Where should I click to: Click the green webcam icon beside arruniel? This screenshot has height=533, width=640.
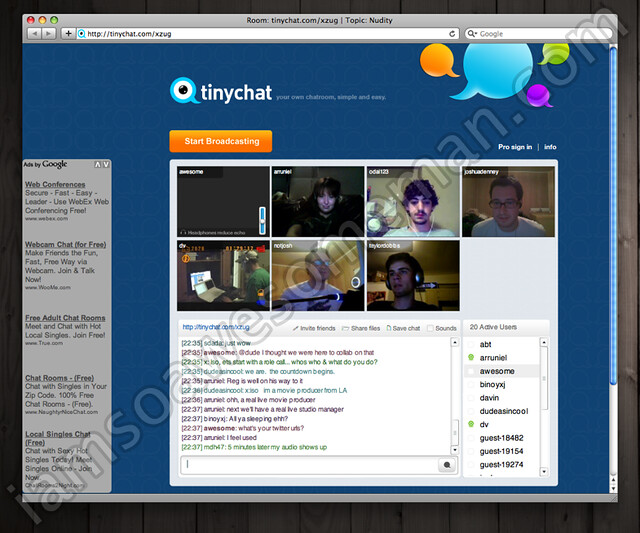click(471, 358)
